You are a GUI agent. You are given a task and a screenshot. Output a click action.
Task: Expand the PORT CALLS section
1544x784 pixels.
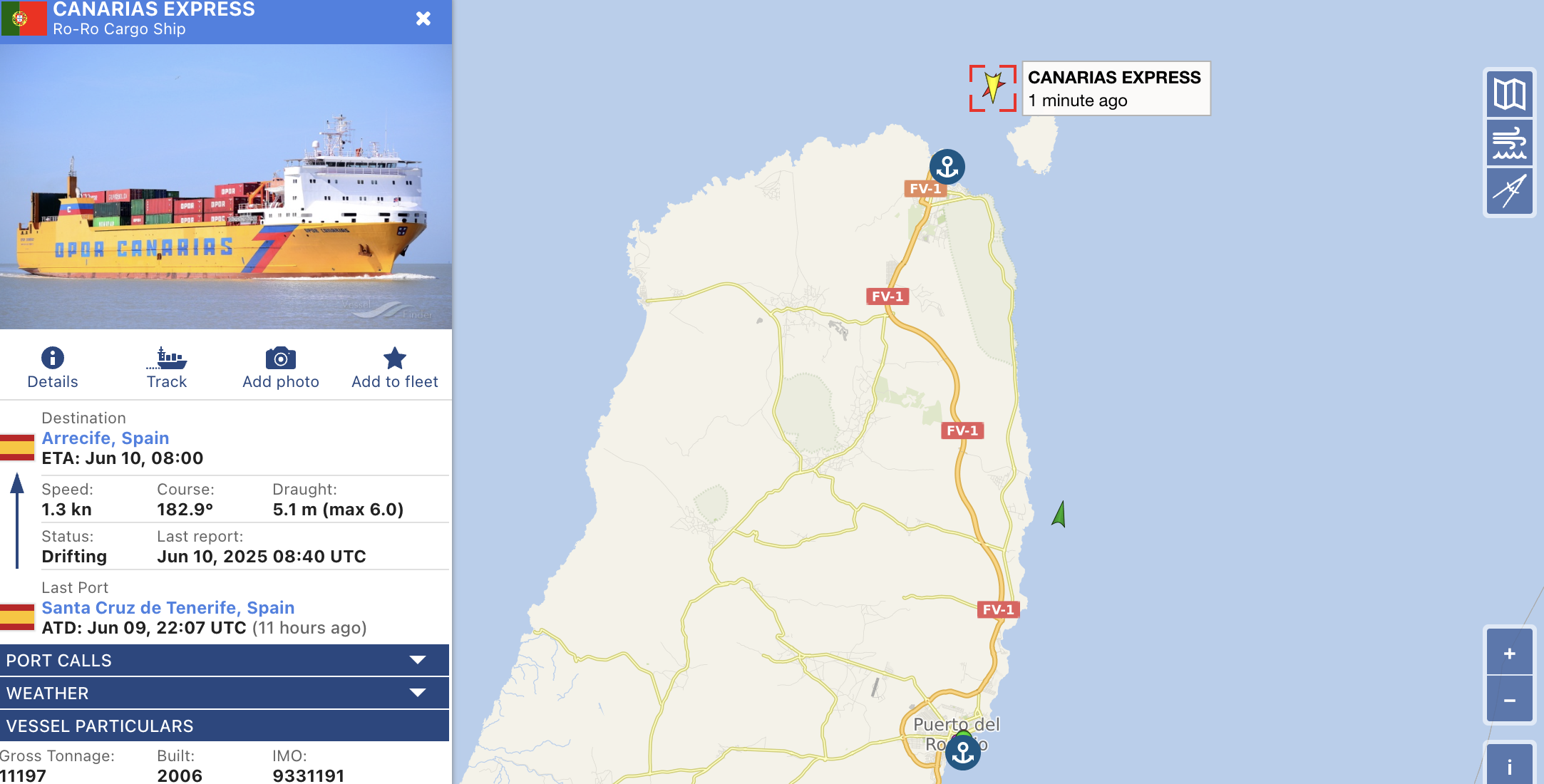click(225, 660)
